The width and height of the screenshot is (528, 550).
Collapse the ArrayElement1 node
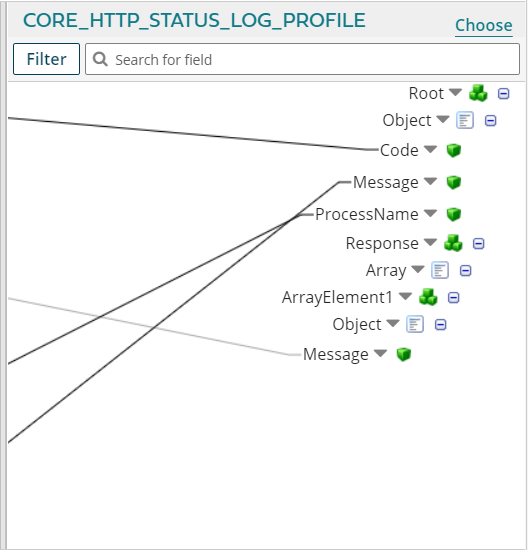pos(454,298)
